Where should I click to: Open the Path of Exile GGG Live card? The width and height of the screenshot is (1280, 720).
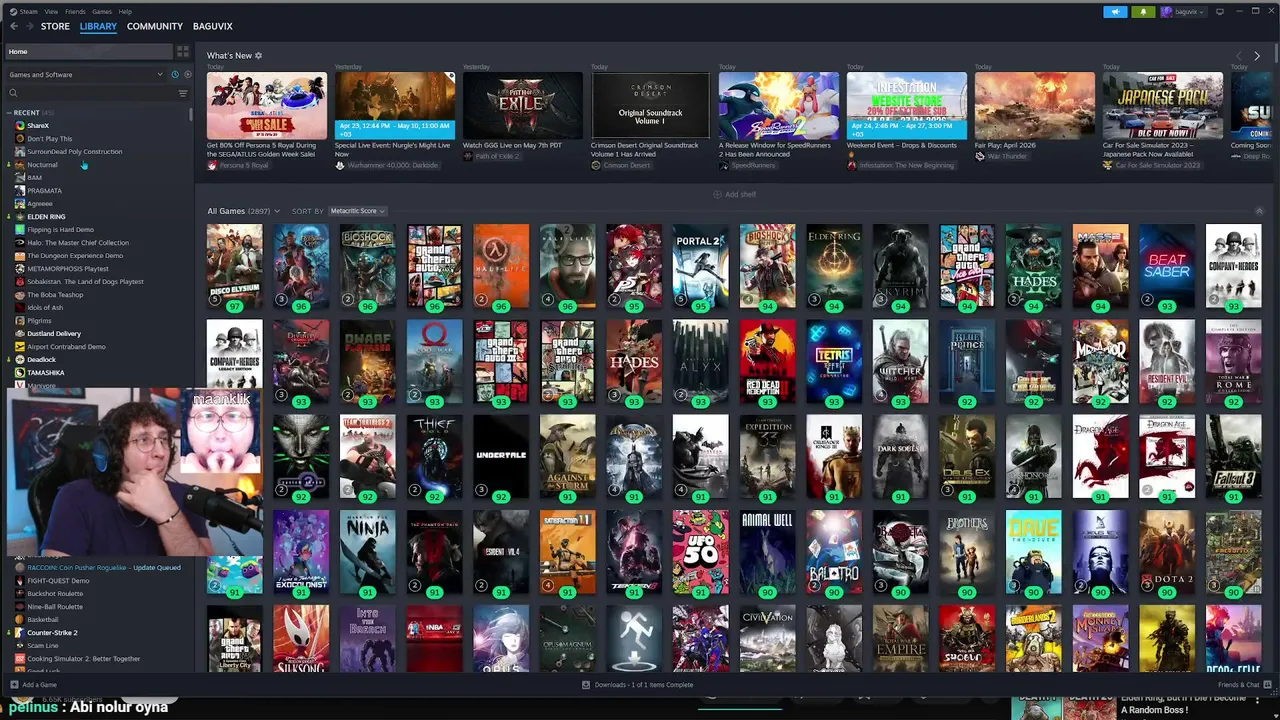point(522,105)
